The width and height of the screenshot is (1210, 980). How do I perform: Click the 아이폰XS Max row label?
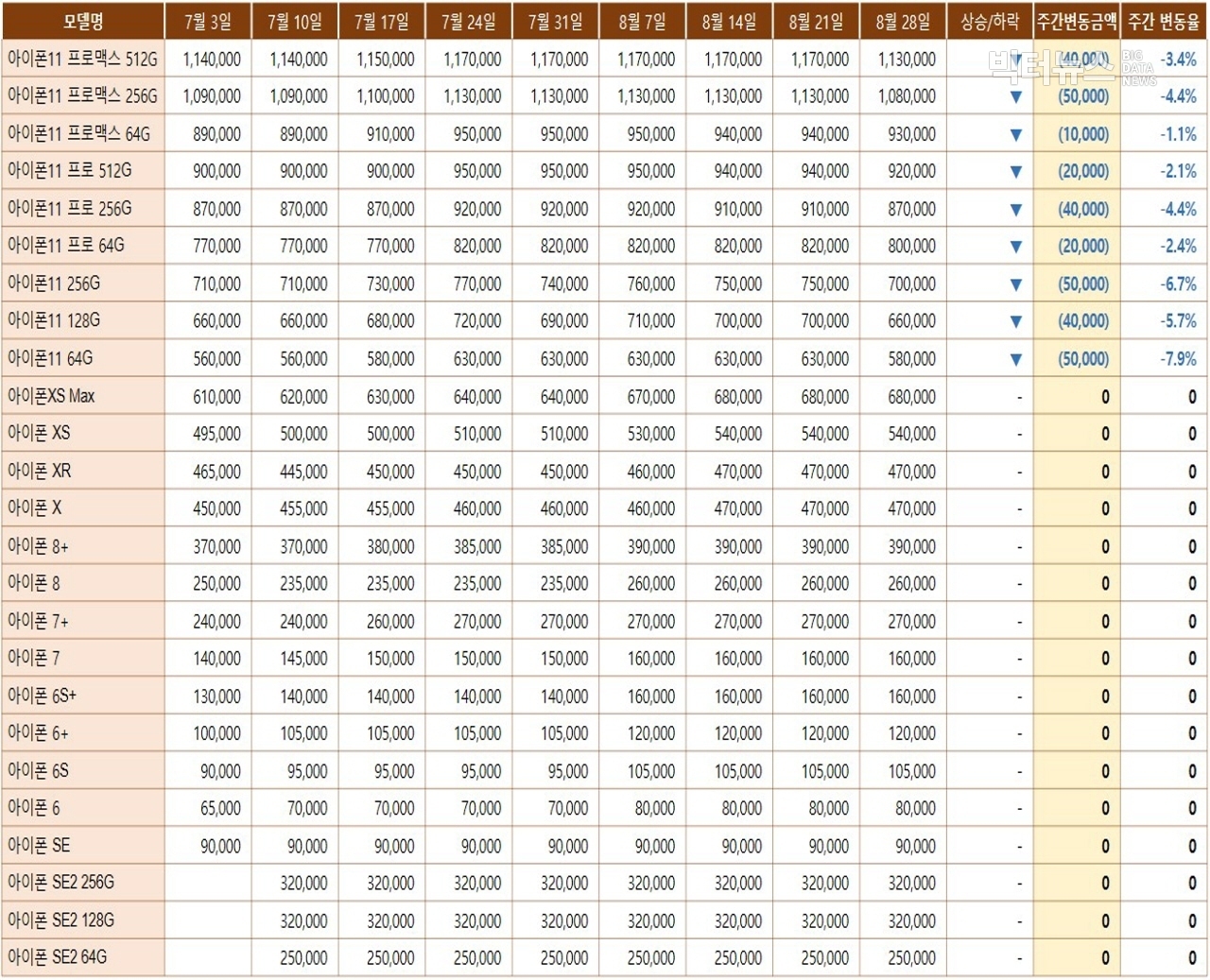[x=51, y=396]
